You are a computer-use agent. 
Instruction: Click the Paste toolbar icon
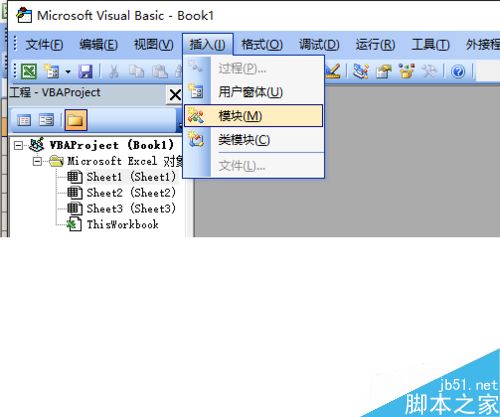[x=160, y=71]
